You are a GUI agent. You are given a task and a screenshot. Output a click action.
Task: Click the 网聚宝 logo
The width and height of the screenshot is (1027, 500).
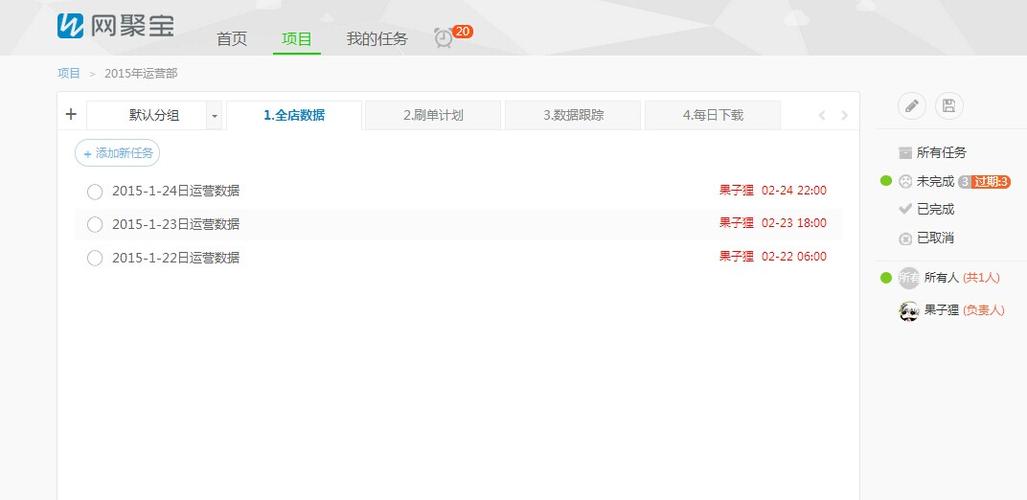(116, 26)
